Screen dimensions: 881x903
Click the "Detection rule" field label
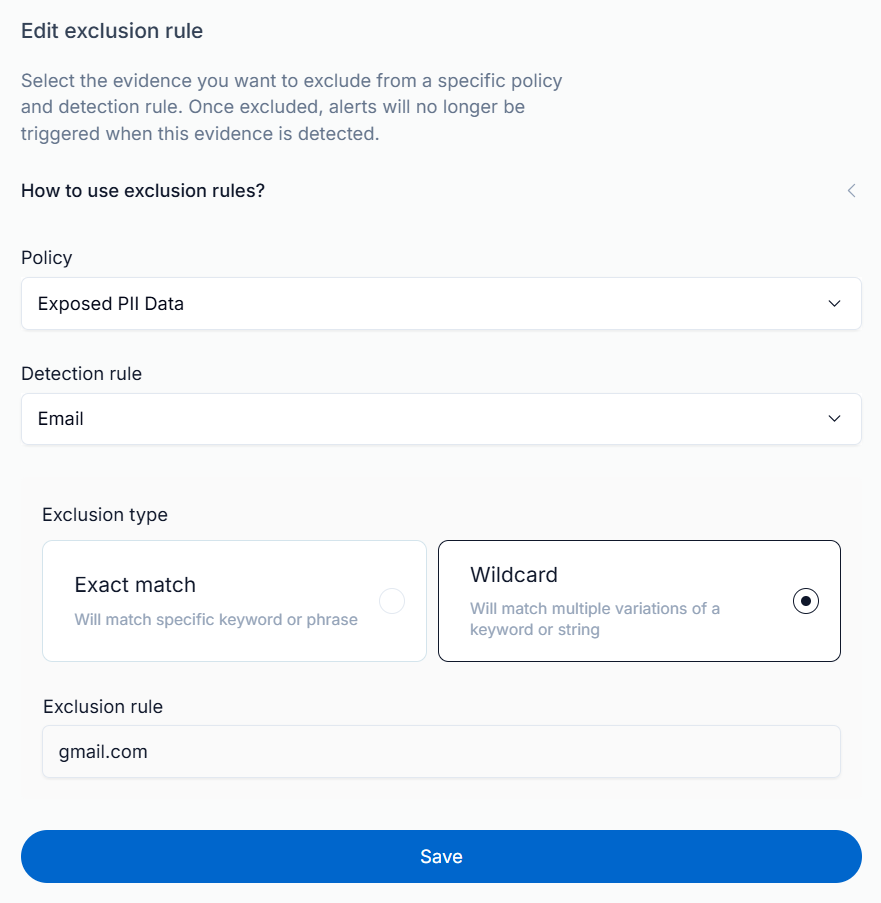pos(82,374)
